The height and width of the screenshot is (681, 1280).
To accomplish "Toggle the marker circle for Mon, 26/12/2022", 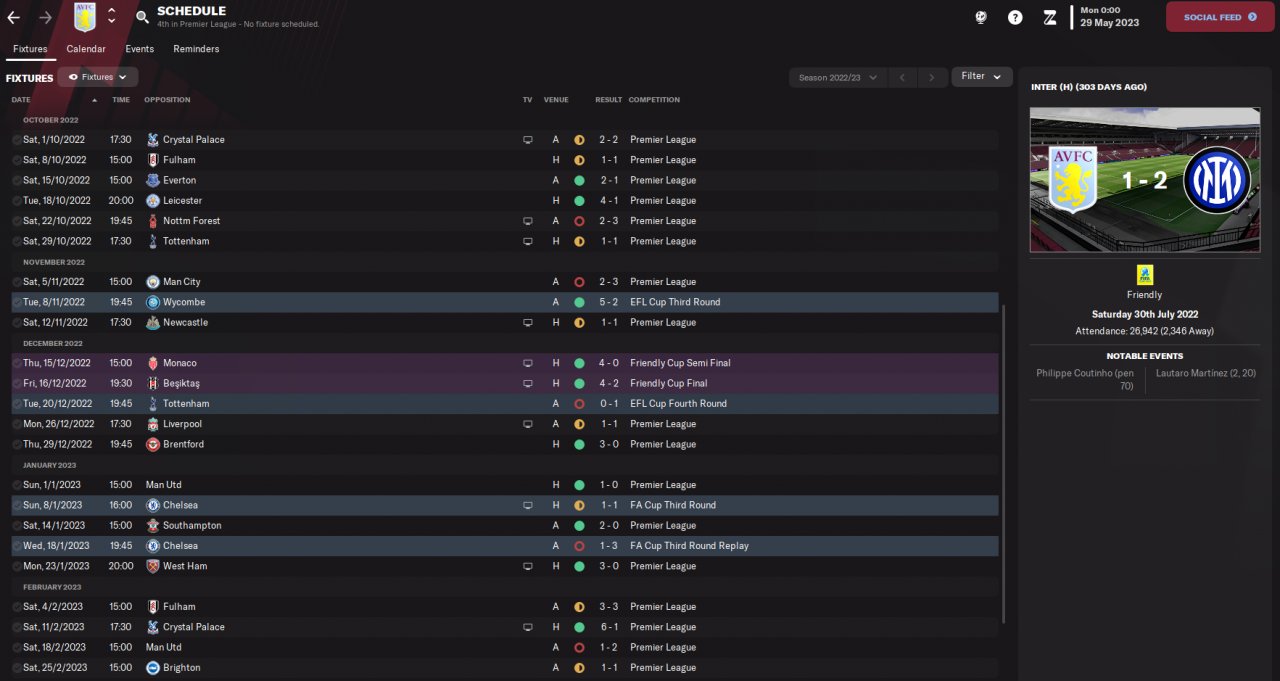I will tap(17, 424).
